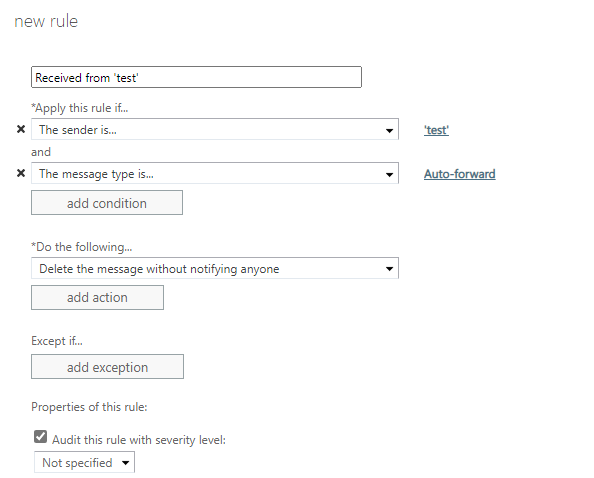Click the "new rule" page heading
The width and height of the screenshot is (594, 478).
click(x=46, y=21)
